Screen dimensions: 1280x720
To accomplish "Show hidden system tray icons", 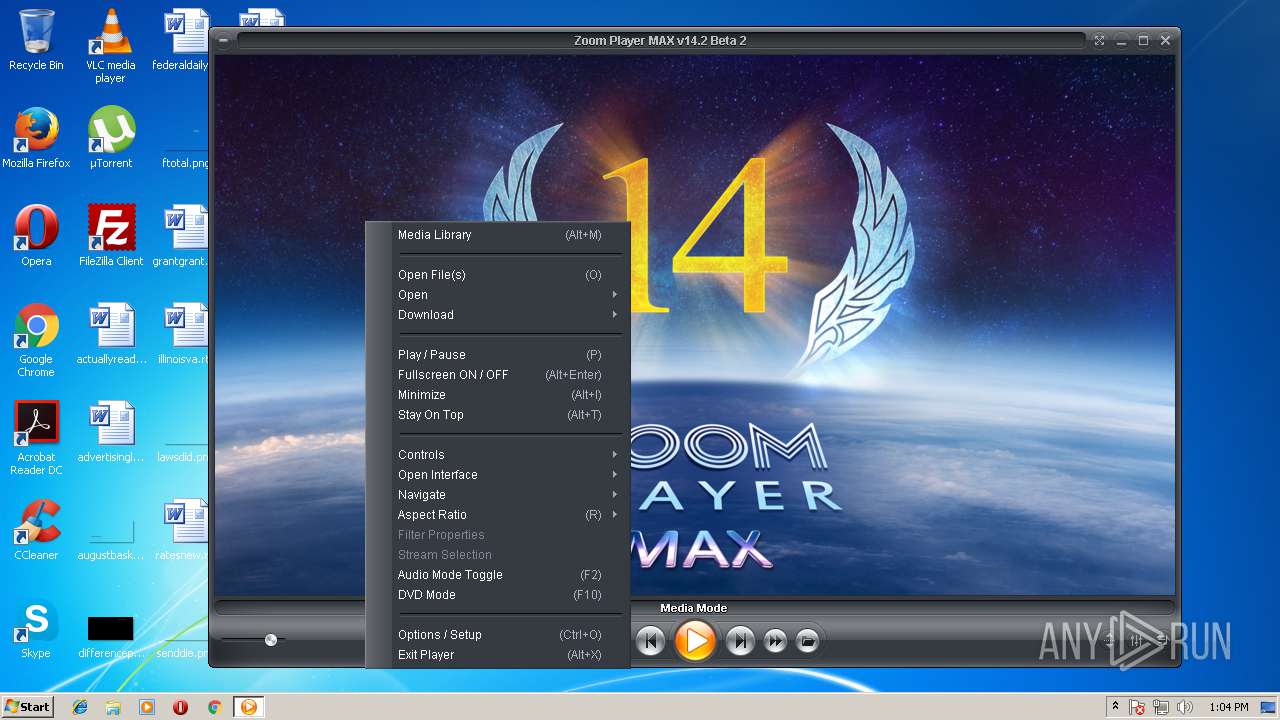I will click(x=1115, y=706).
